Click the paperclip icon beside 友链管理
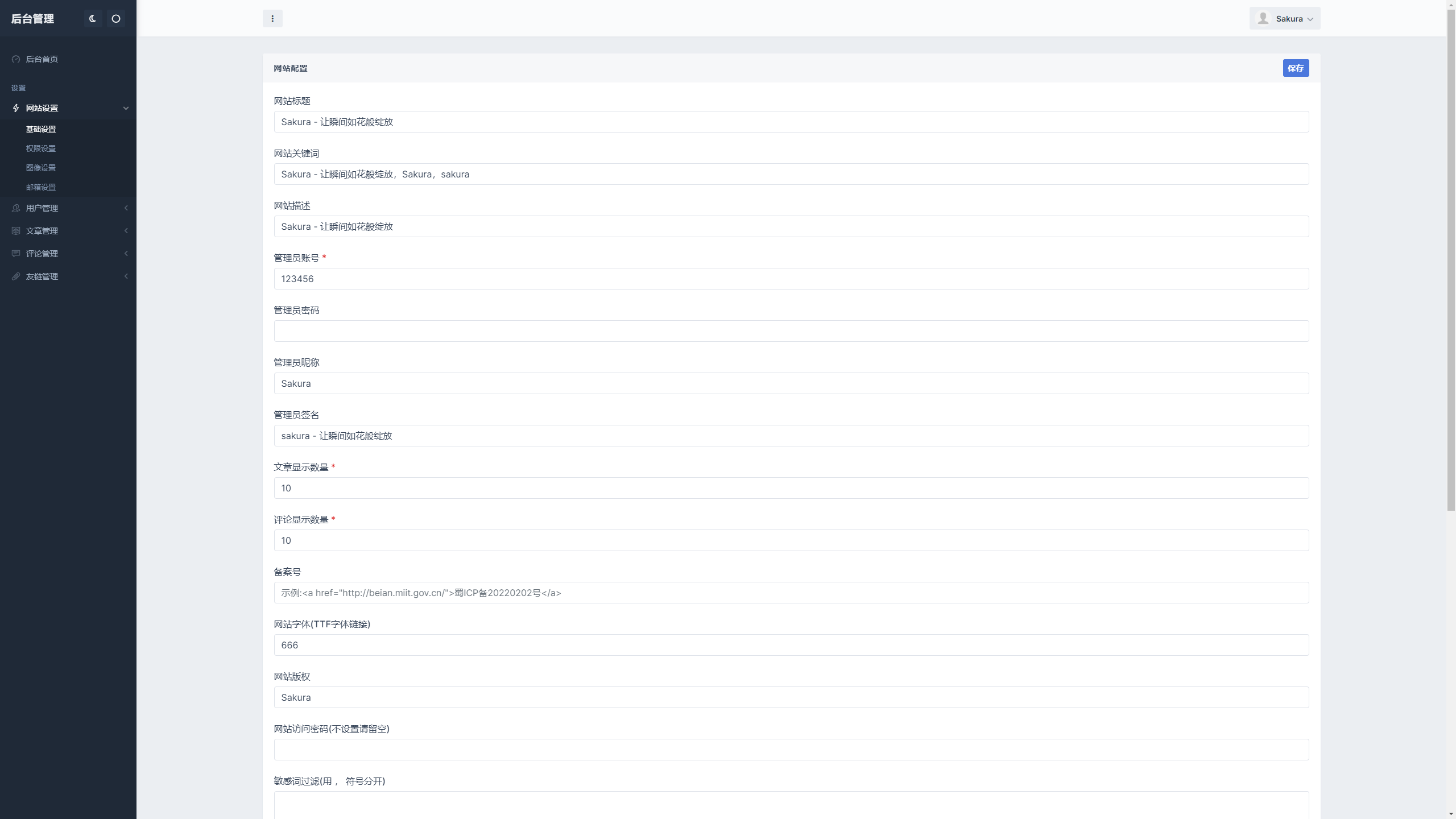This screenshot has height=819, width=1456. coord(16,276)
